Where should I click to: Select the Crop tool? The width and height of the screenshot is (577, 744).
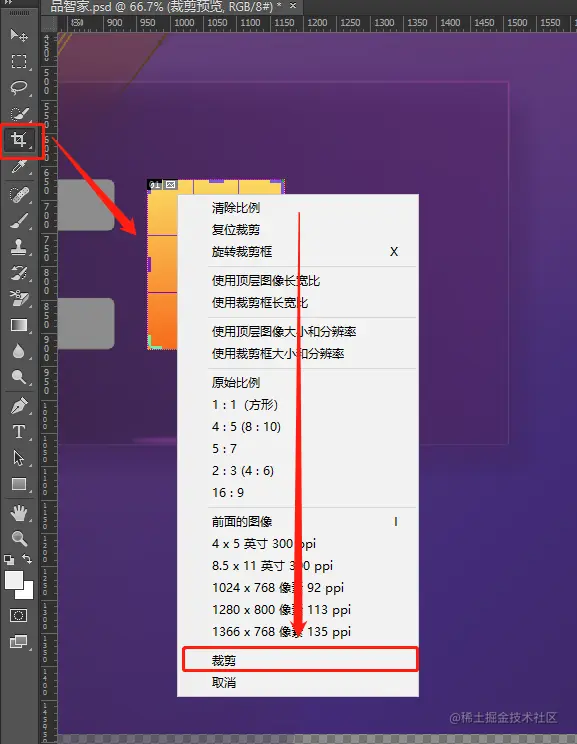tap(19, 140)
